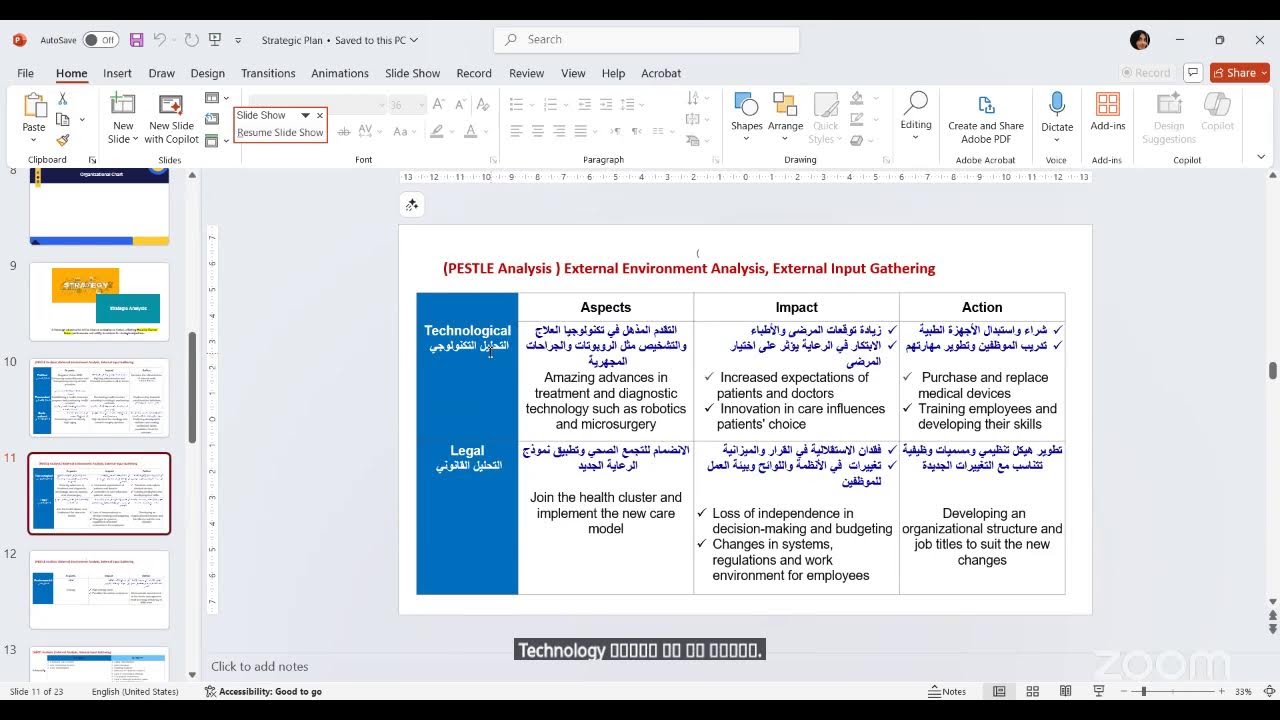Screen dimensions: 1280x720
Task: Toggle the AutoSave switch
Action: click(100, 40)
